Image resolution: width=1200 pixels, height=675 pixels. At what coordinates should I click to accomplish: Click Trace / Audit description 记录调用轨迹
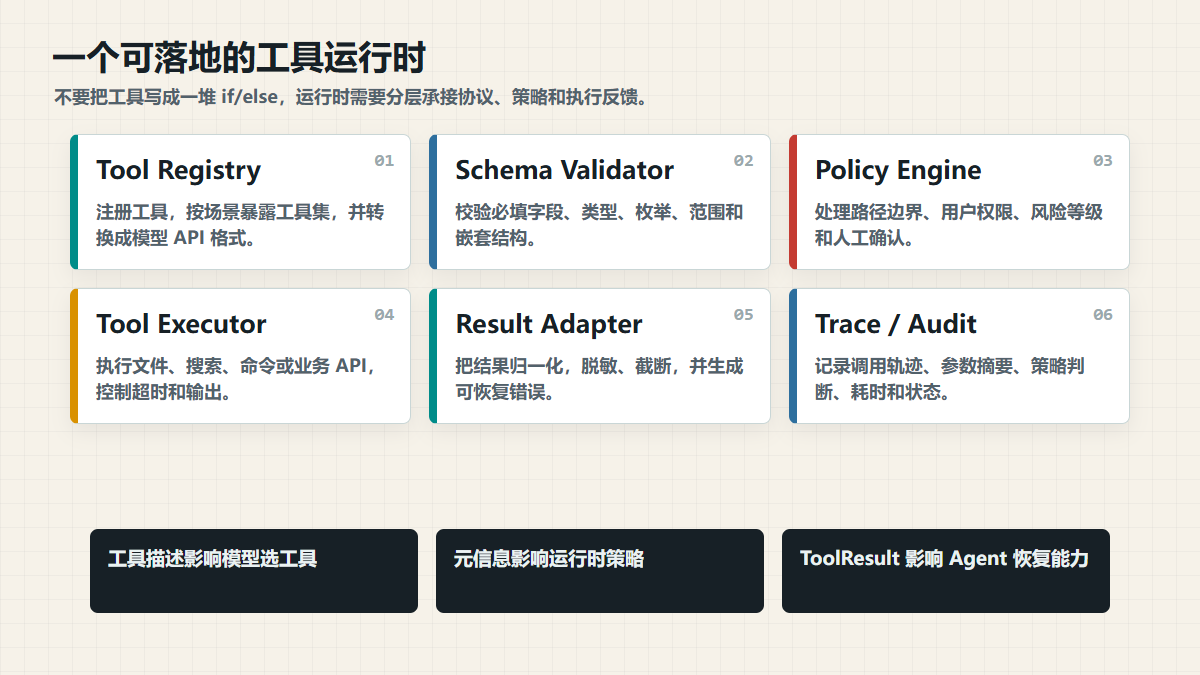click(950, 379)
